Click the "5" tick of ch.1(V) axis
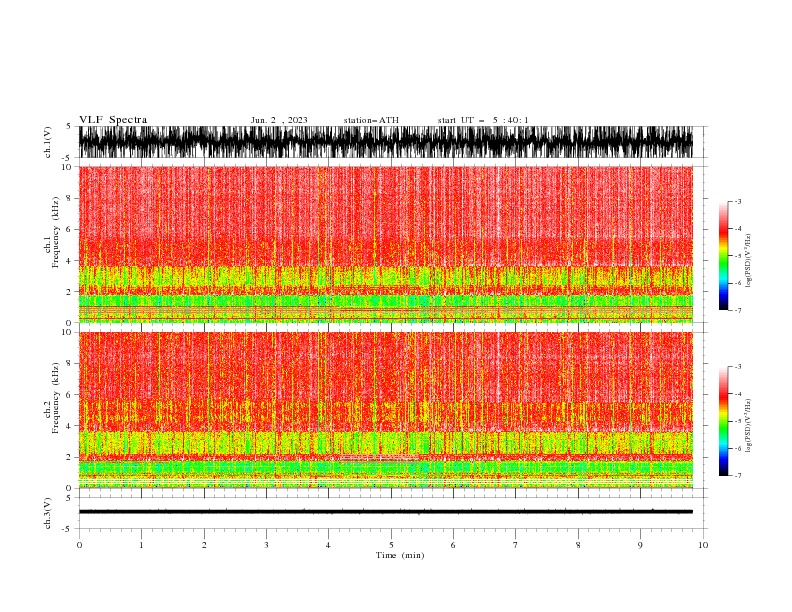 click(69, 126)
